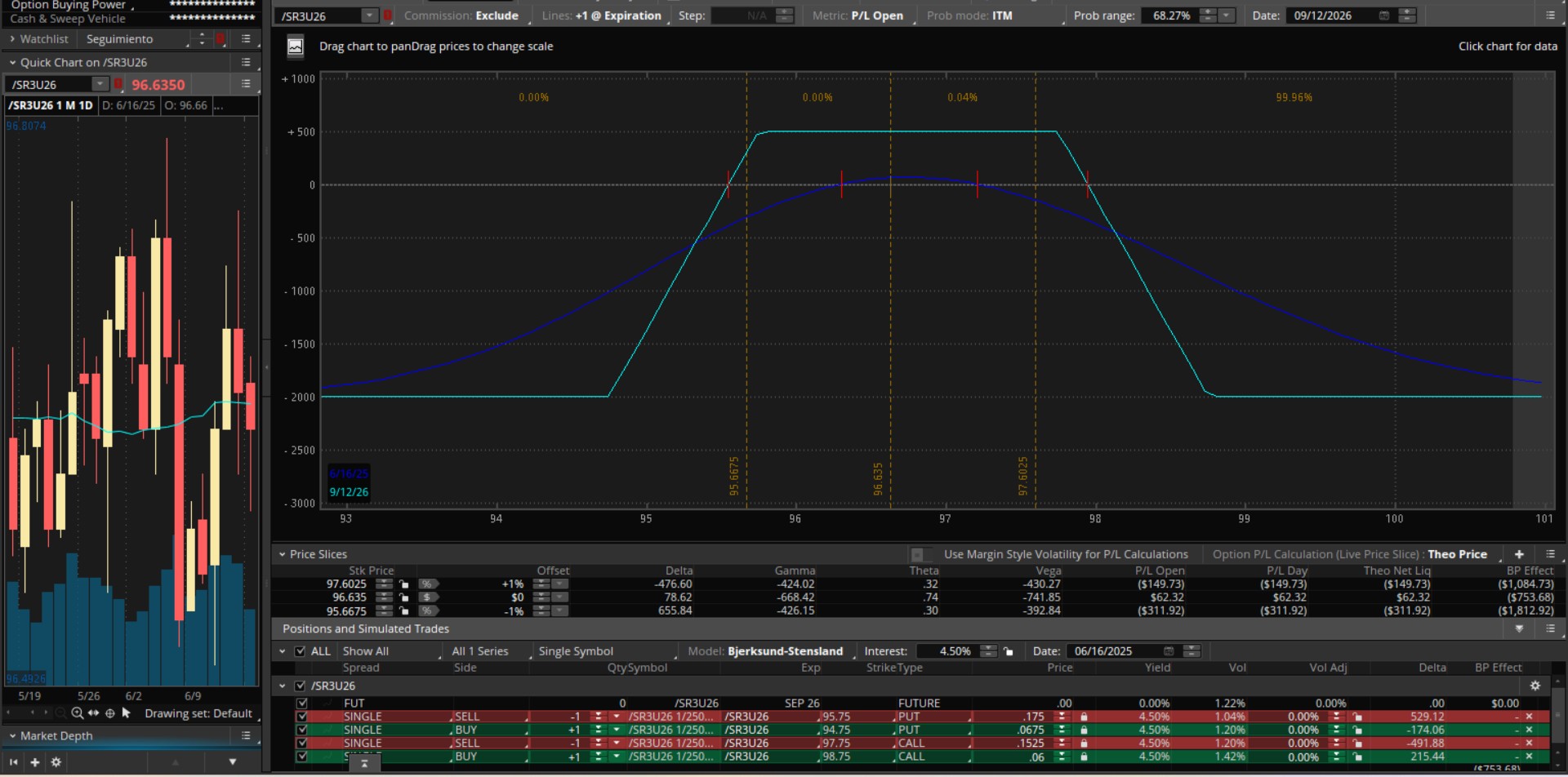Collapse the Price Slices section
This screenshot has width=1568, height=777.
coord(283,554)
